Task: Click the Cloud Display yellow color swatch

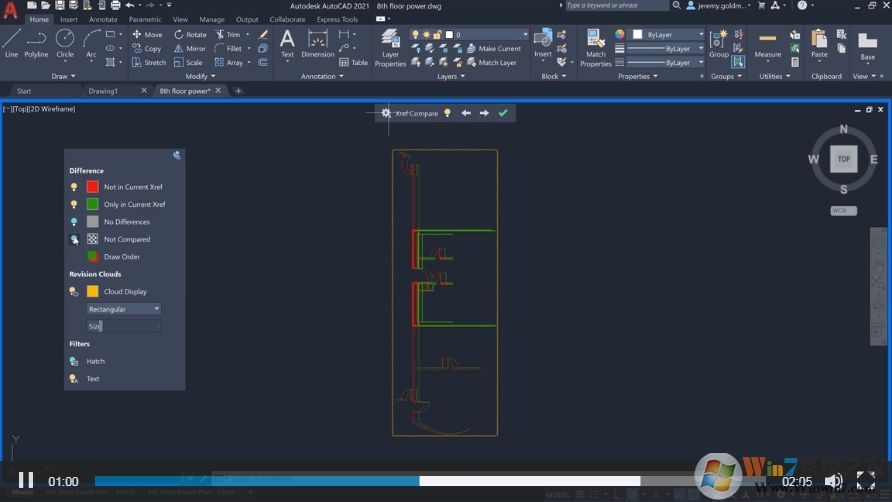Action: [x=93, y=292]
